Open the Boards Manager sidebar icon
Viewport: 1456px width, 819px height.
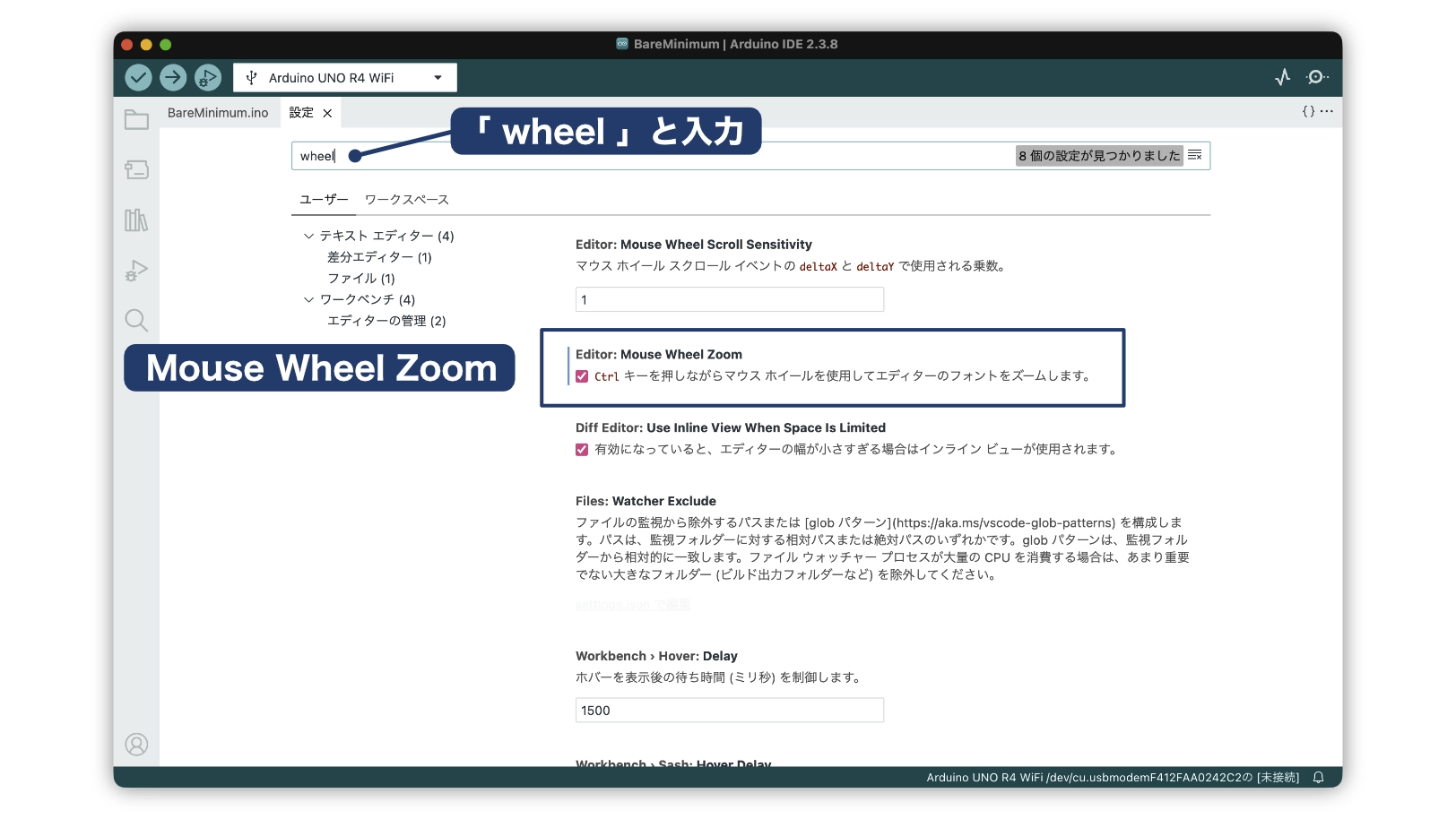pos(136,169)
